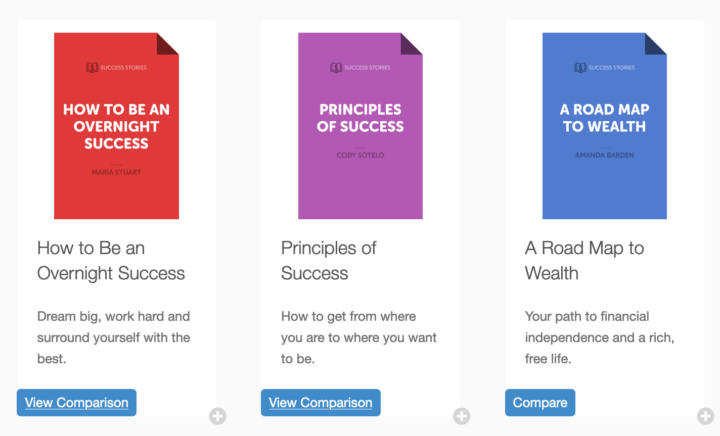Click author name Amanda Barden on blue cover
720x436 pixels.
tap(604, 155)
